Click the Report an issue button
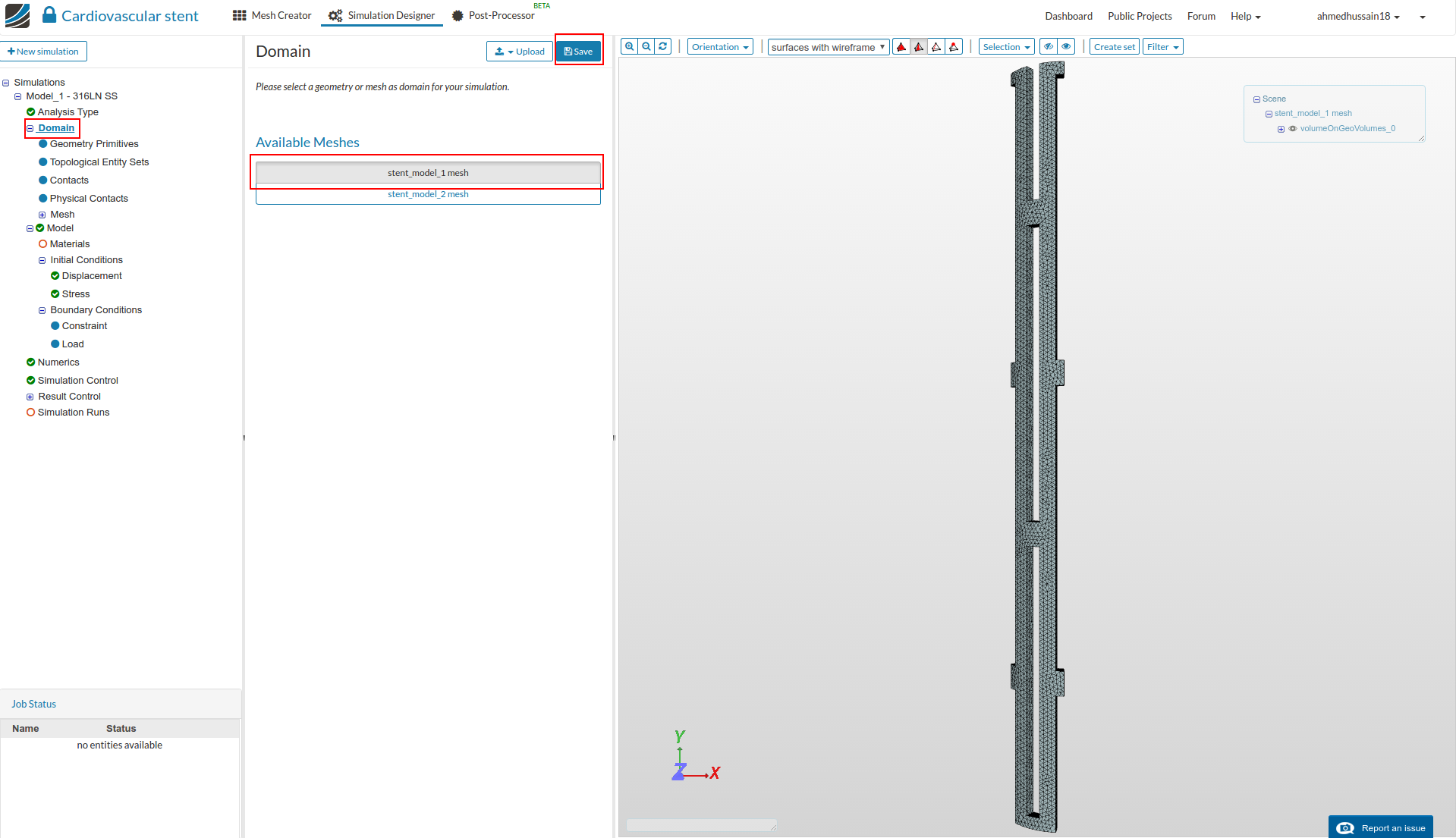This screenshot has width=1456, height=838. pyautogui.click(x=1381, y=827)
